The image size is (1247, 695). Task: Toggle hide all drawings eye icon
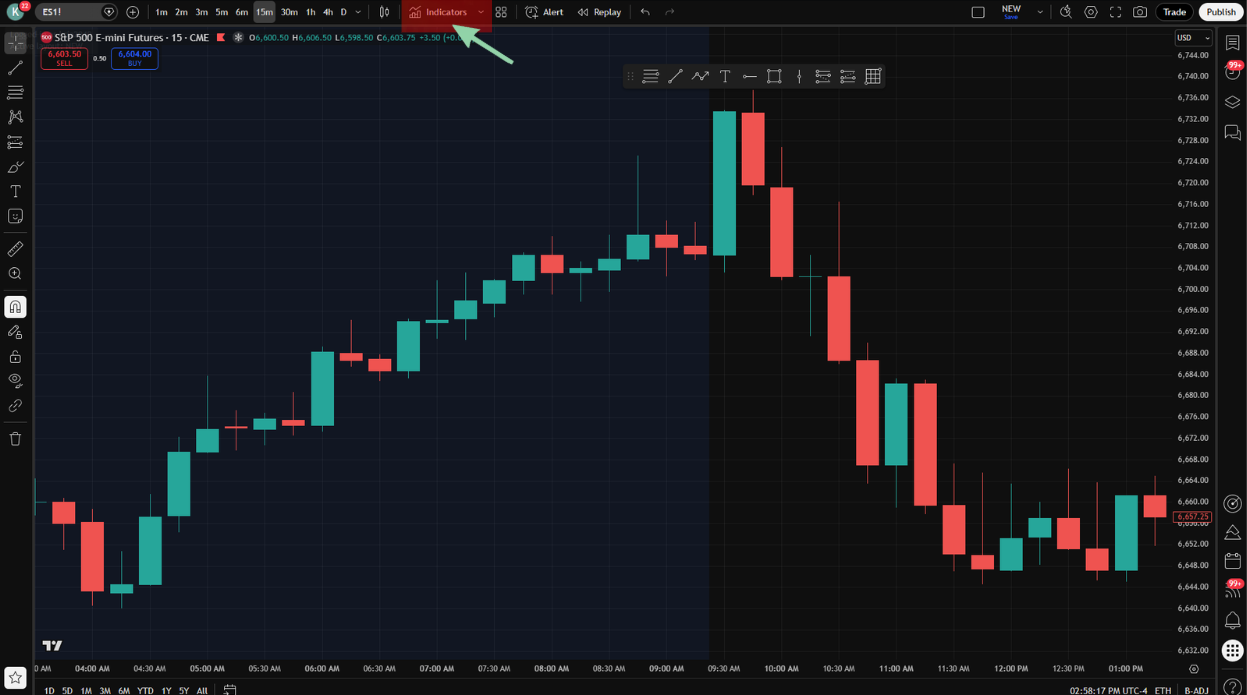[x=15, y=381]
